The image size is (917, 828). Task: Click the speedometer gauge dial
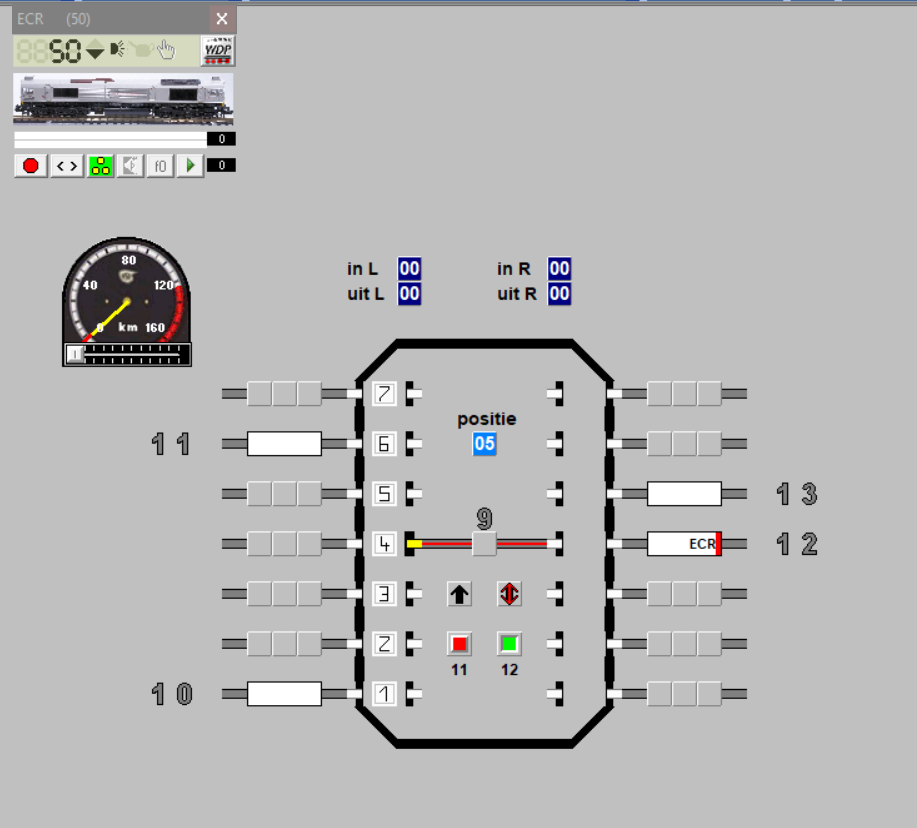[126, 290]
